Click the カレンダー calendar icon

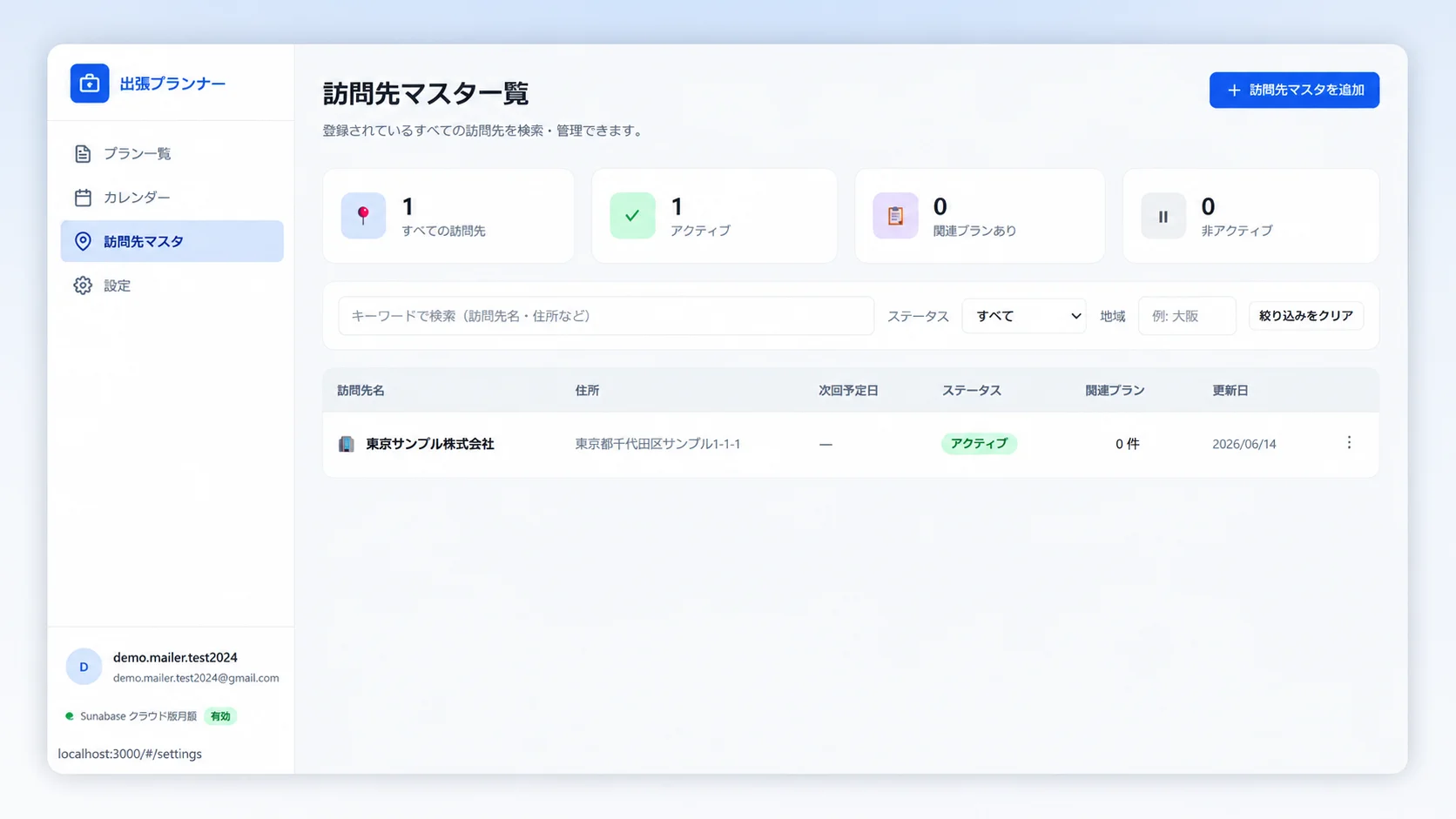tap(83, 198)
